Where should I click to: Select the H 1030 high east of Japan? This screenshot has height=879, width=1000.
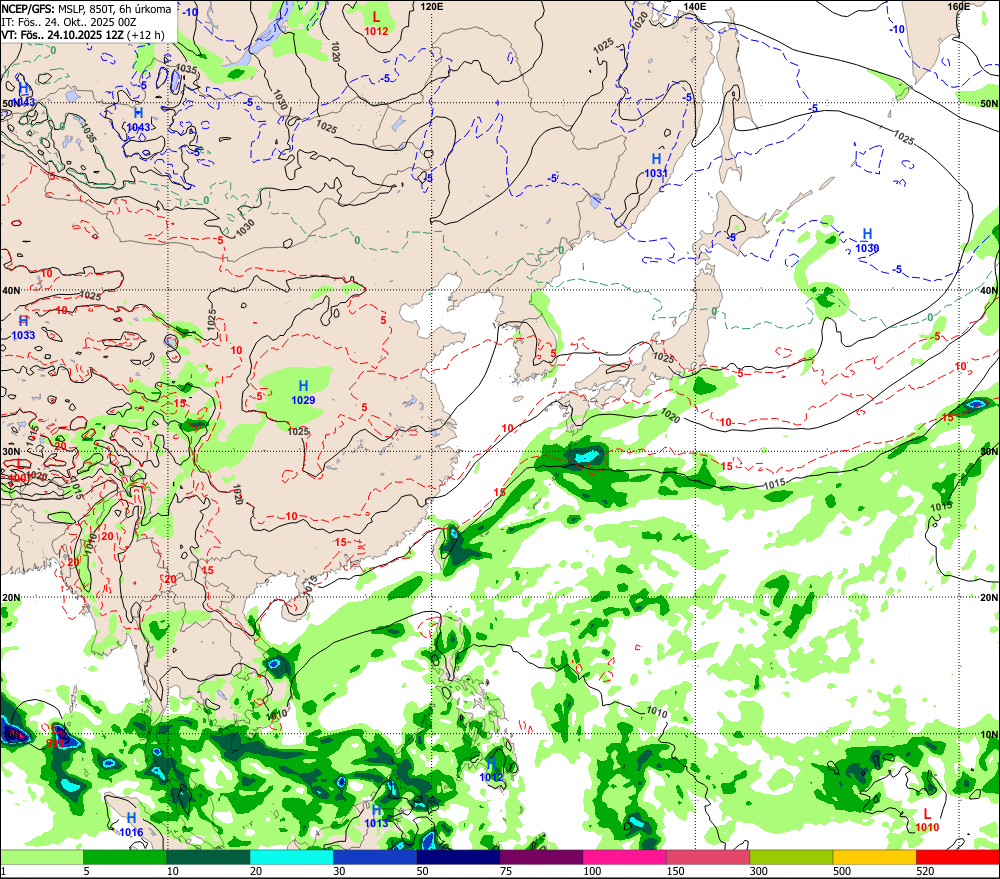(x=867, y=240)
